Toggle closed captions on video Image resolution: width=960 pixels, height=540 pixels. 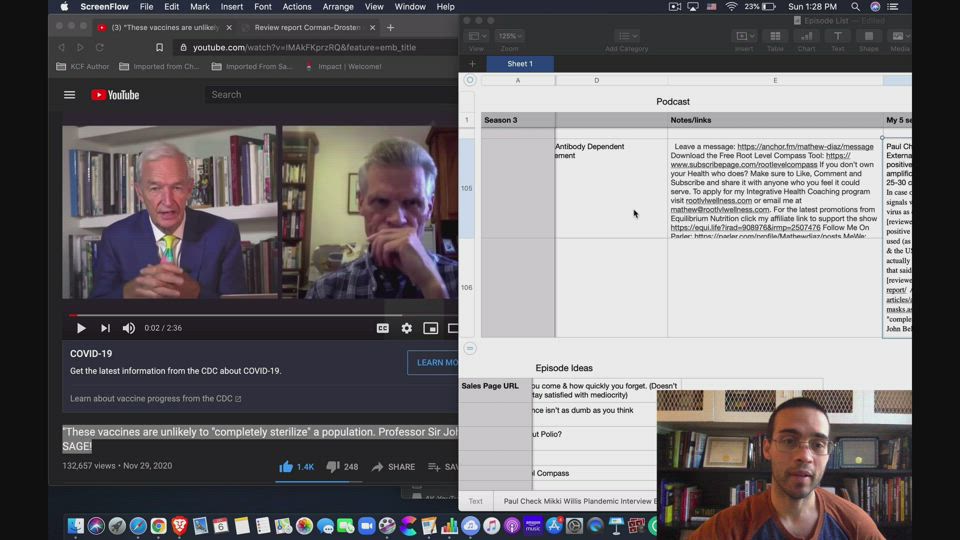tap(382, 328)
